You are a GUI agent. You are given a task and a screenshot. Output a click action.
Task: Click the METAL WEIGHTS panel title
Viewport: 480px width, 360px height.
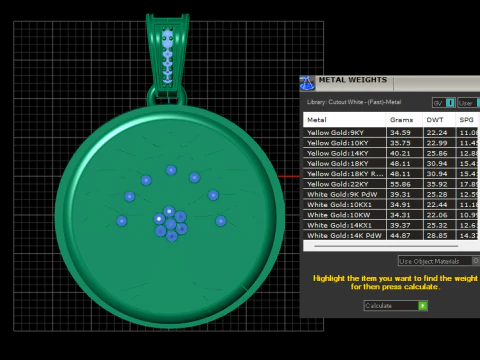coord(353,80)
